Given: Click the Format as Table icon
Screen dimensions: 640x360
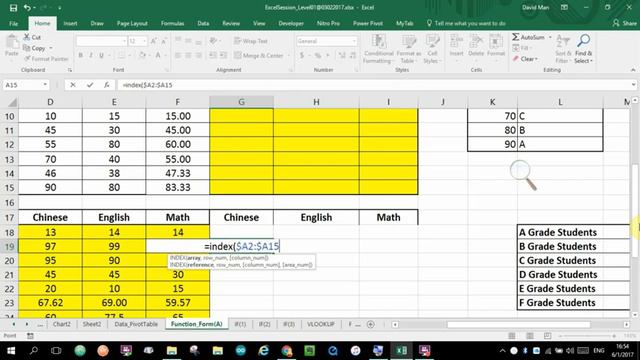Looking at the screenshot, I should point(408,42).
